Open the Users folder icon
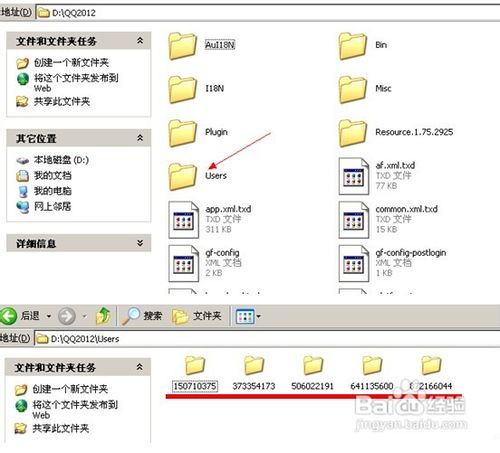Screen dimensions: 500x453 [x=182, y=177]
